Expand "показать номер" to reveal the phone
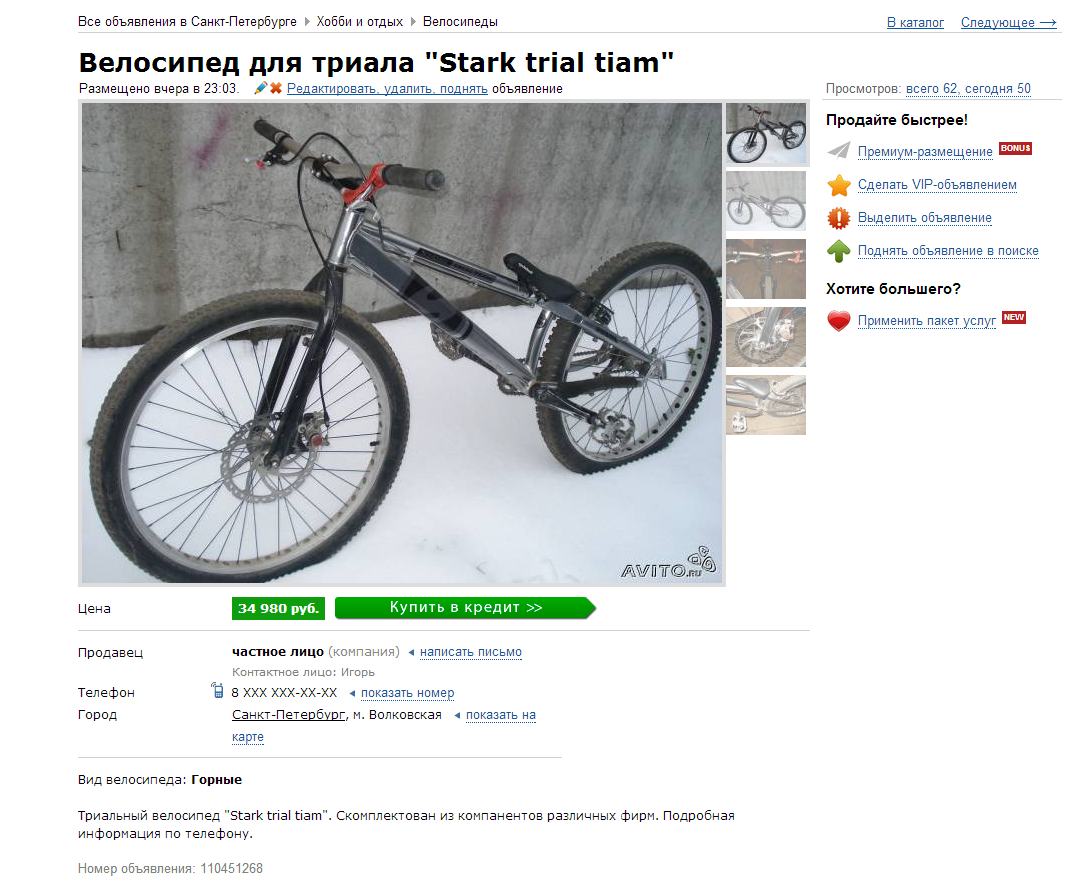This screenshot has width=1084, height=880. coord(407,693)
